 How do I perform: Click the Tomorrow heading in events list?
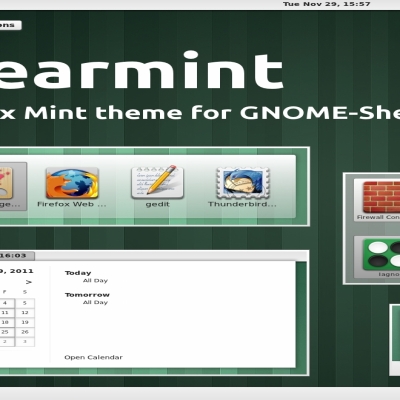(x=87, y=295)
